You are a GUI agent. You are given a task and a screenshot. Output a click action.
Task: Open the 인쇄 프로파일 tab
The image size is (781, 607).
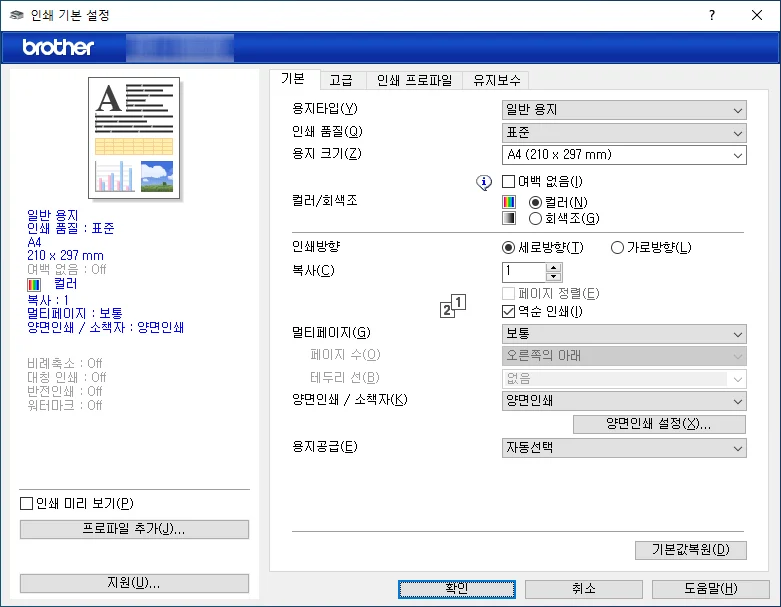click(414, 80)
